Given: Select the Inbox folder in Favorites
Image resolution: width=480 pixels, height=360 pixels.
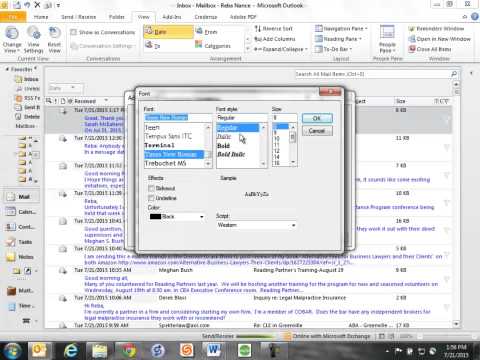Looking at the screenshot, I should coord(27,79).
